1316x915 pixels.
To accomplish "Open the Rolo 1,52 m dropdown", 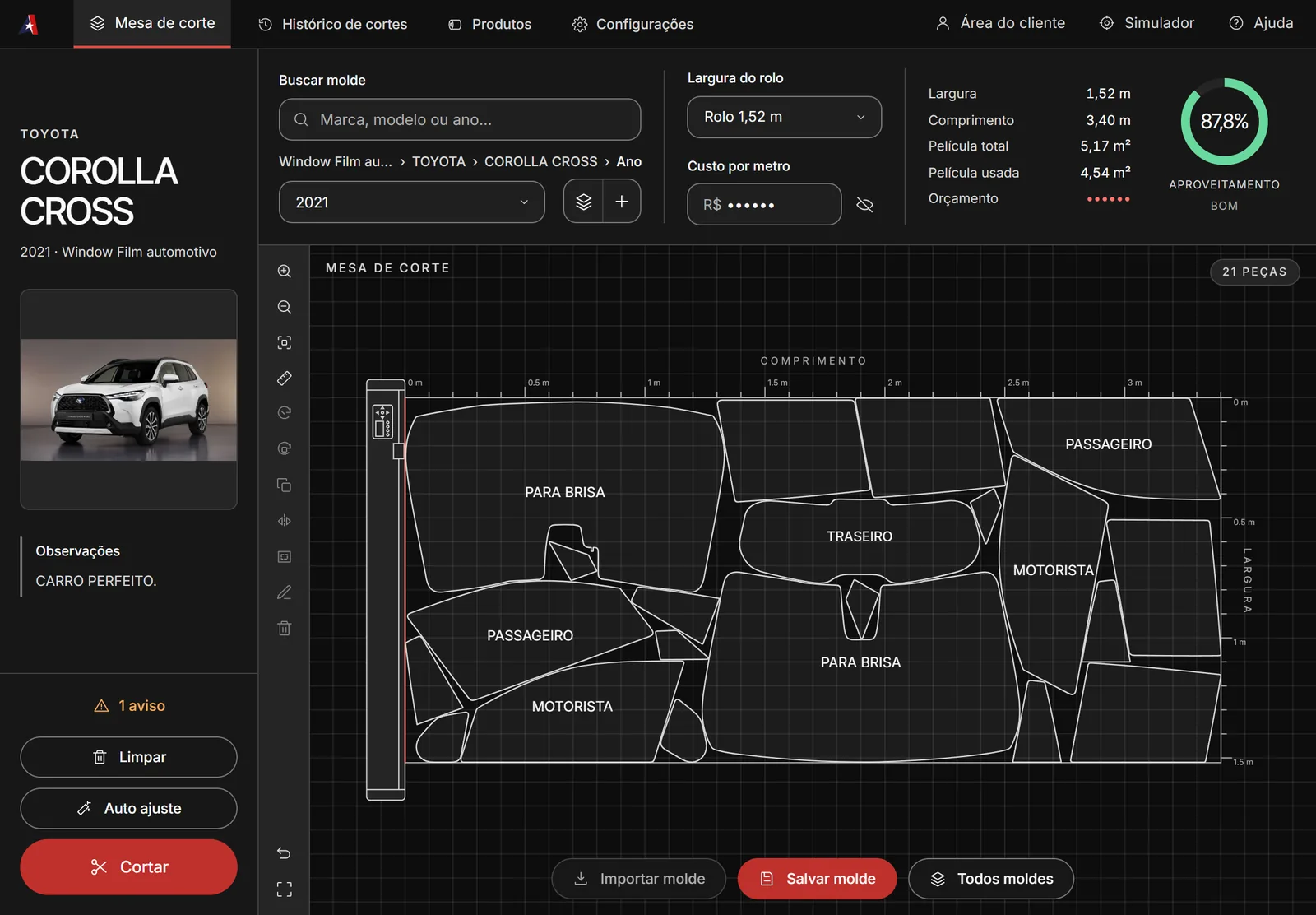I will pyautogui.click(x=785, y=117).
